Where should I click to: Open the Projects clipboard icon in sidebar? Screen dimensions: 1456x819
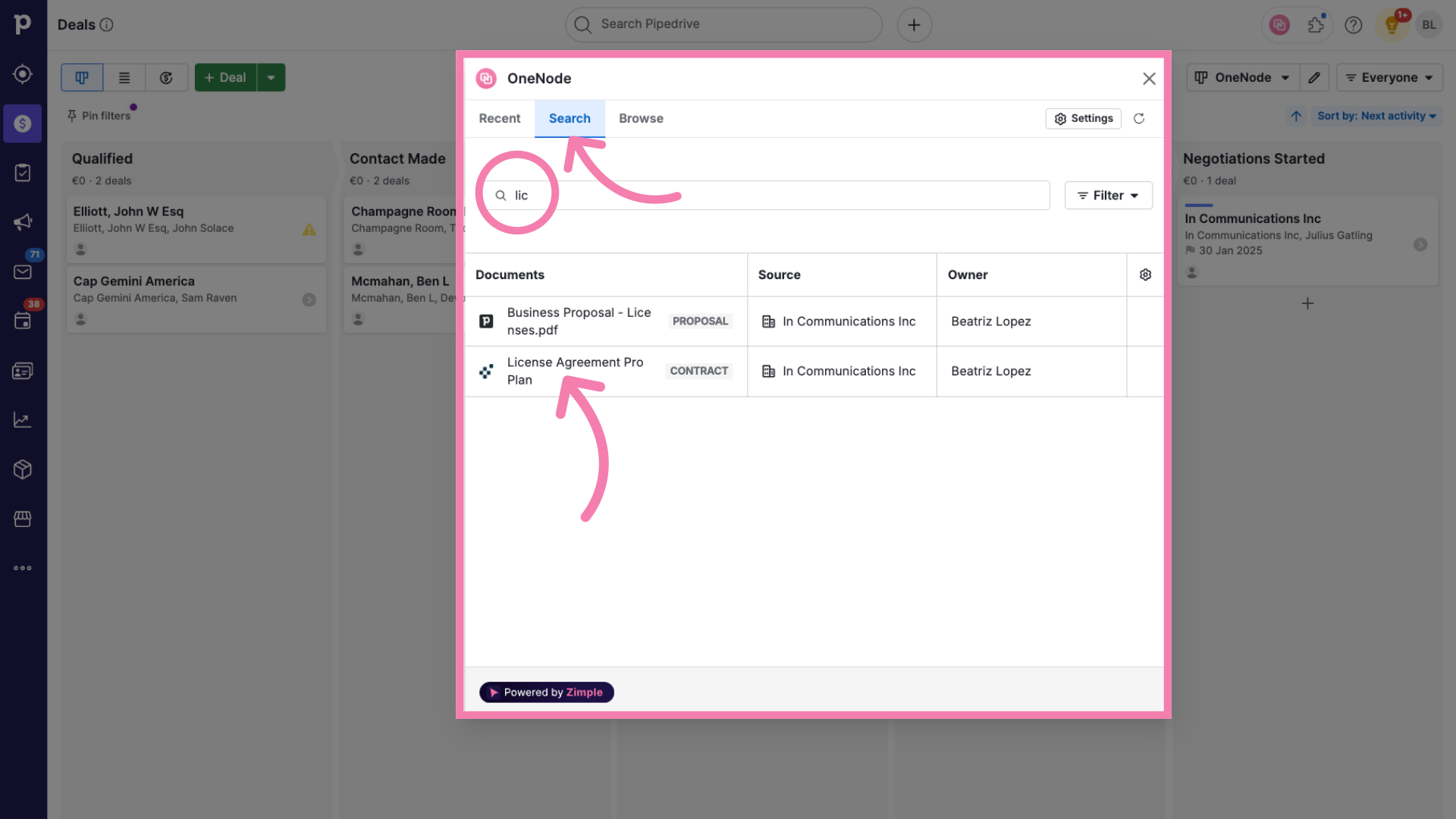[23, 173]
